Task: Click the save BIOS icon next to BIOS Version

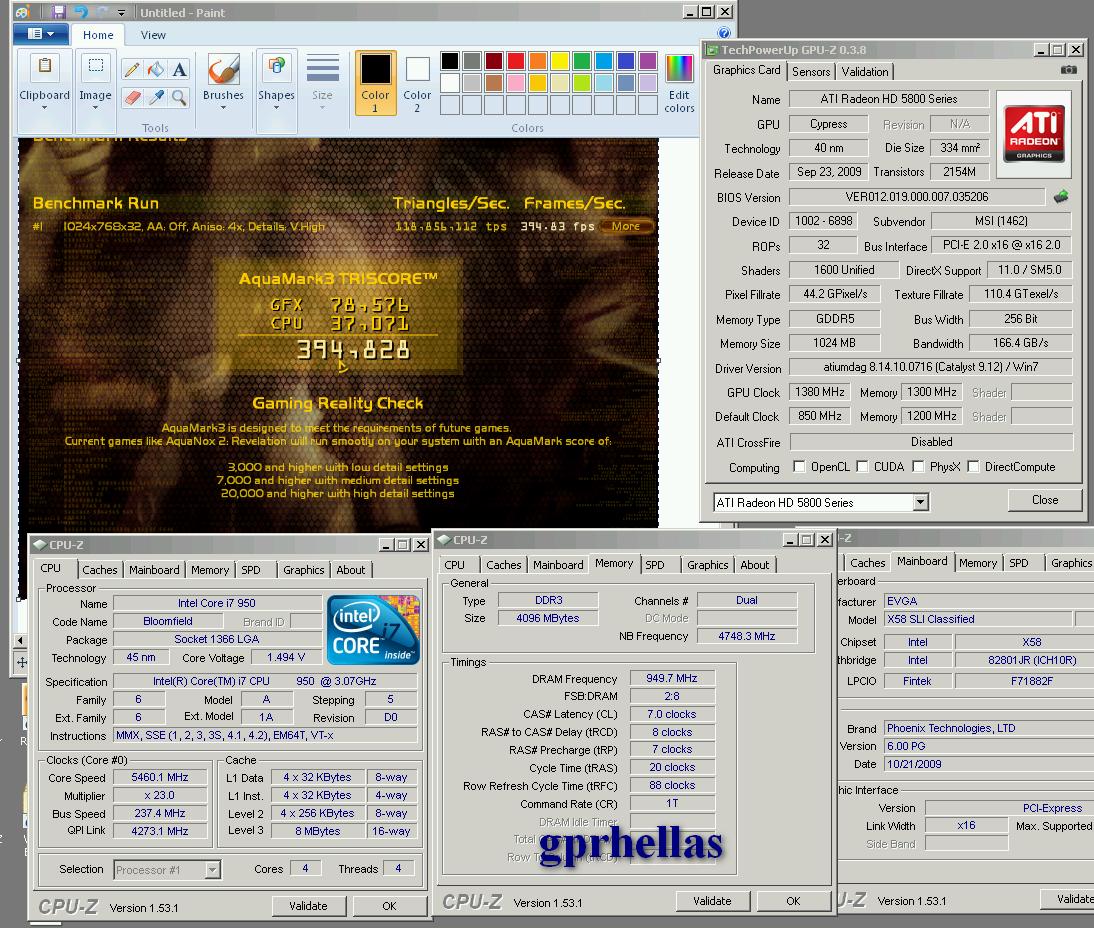Action: coord(1061,196)
